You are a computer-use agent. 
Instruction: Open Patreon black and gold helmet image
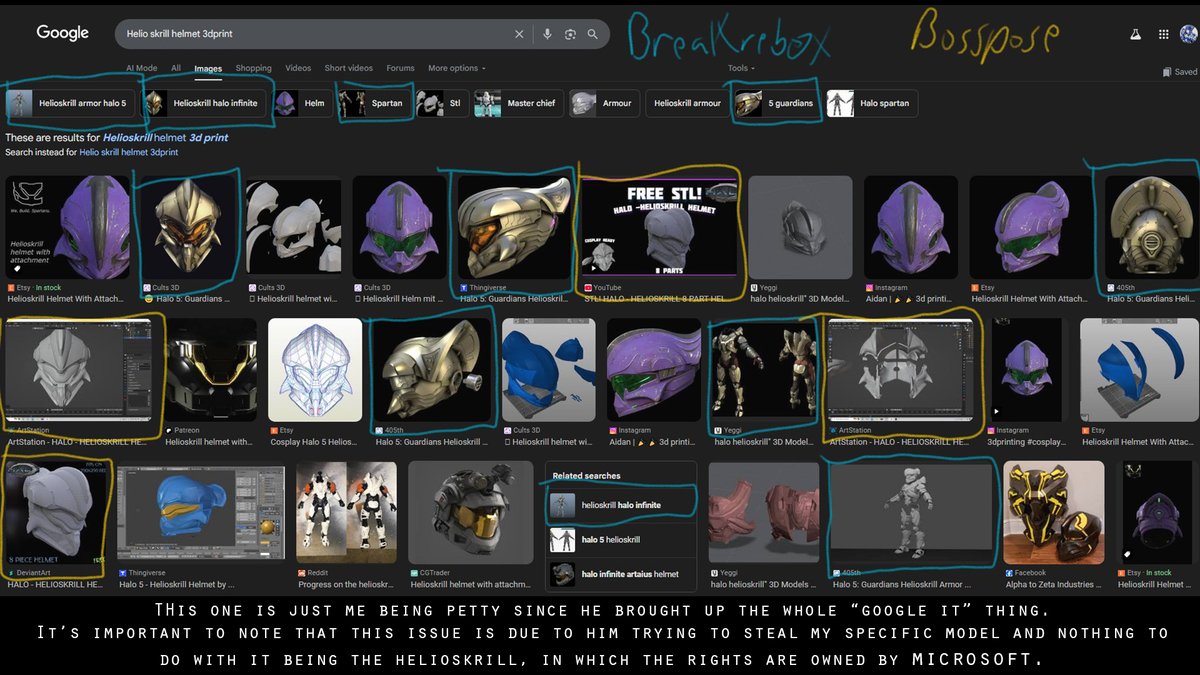212,370
